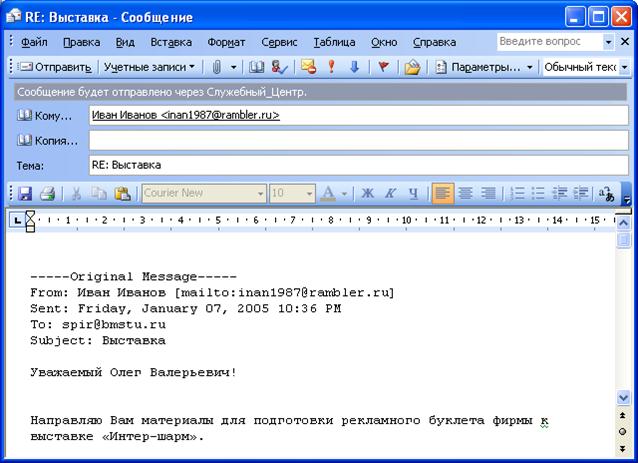
Task: Click the Отправить send button
Action: [x=55, y=67]
